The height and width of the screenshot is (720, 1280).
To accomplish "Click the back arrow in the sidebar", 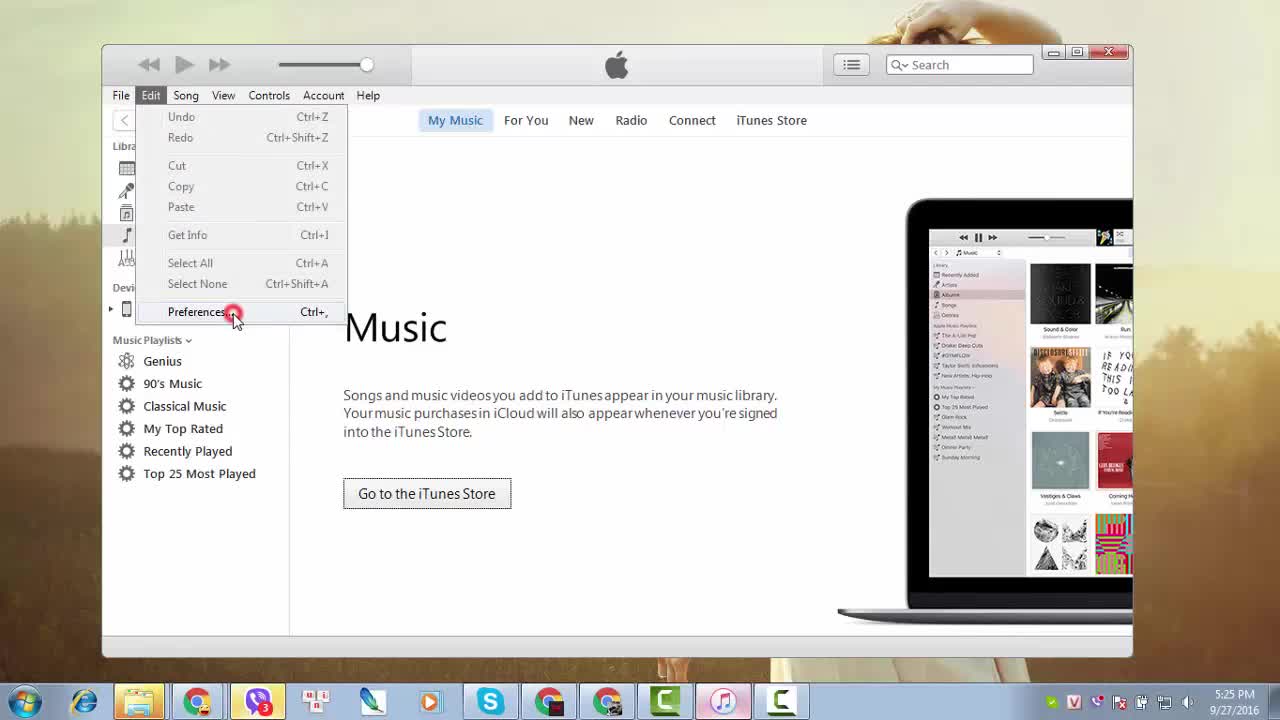I will click(x=124, y=121).
